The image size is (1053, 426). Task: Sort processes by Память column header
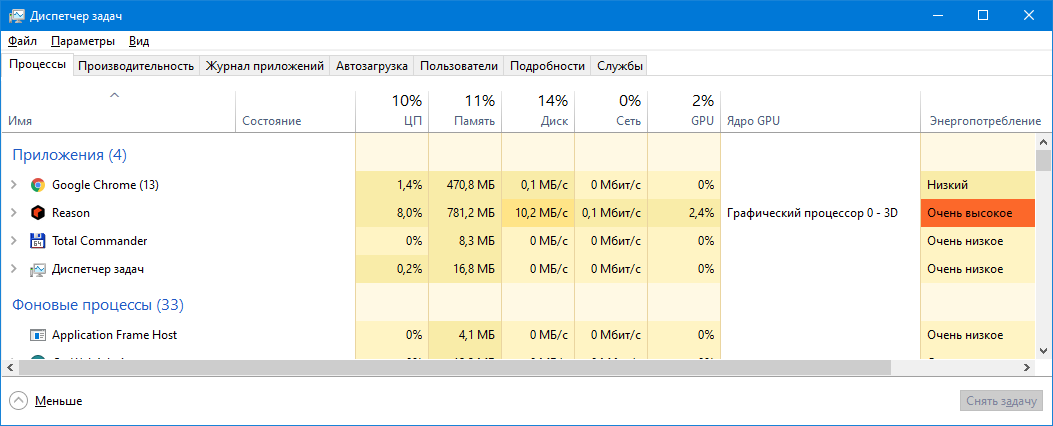pos(465,110)
